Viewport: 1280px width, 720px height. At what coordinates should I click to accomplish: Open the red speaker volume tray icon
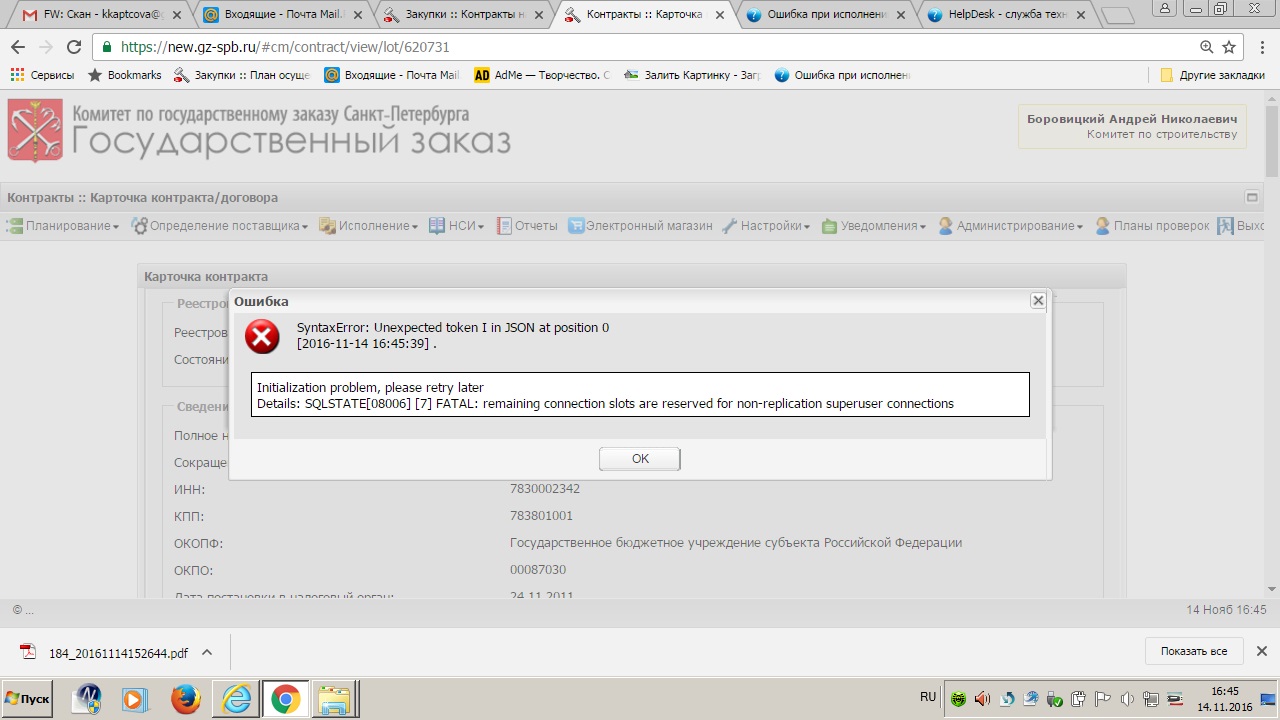[x=983, y=699]
